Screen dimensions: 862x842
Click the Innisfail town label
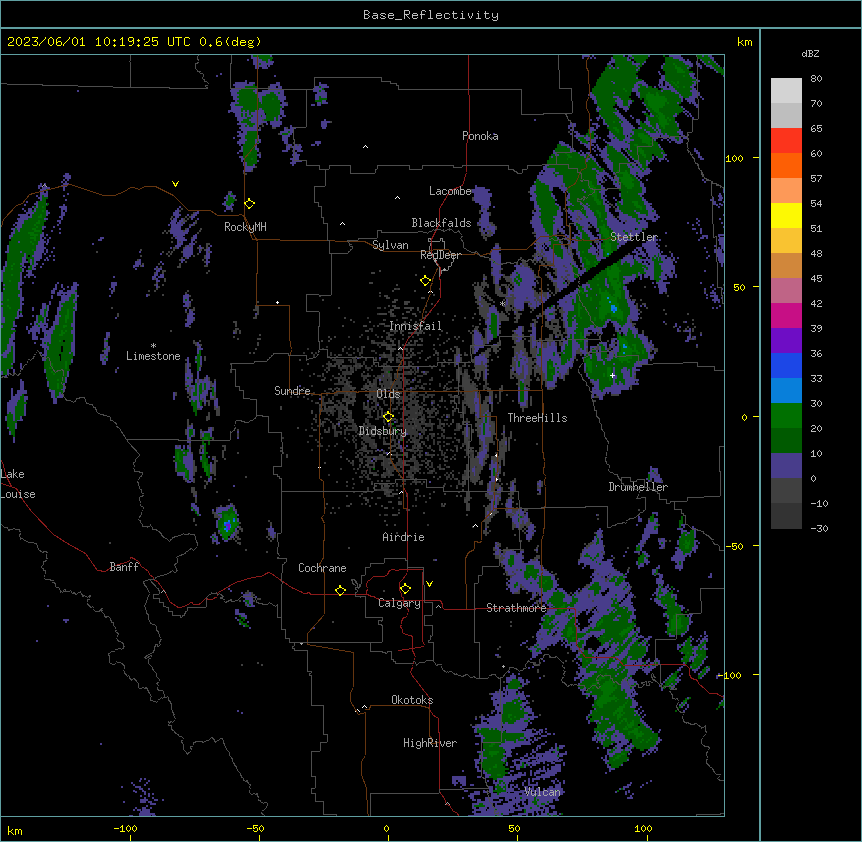(x=415, y=326)
